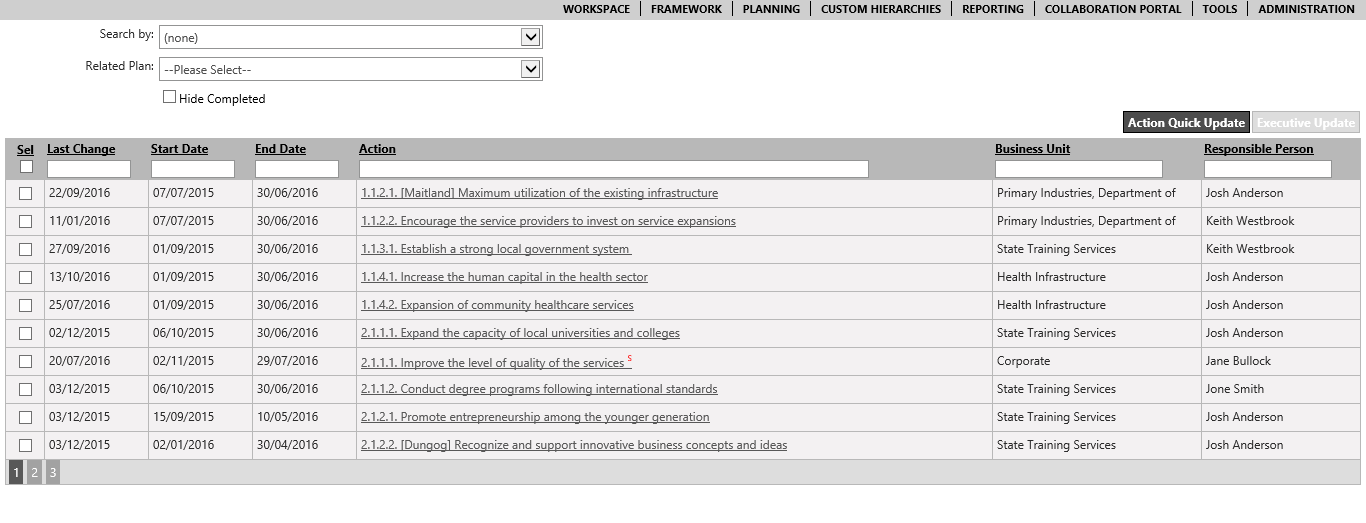Click the Action Quick Update button
The image size is (1366, 523).
coord(1186,123)
